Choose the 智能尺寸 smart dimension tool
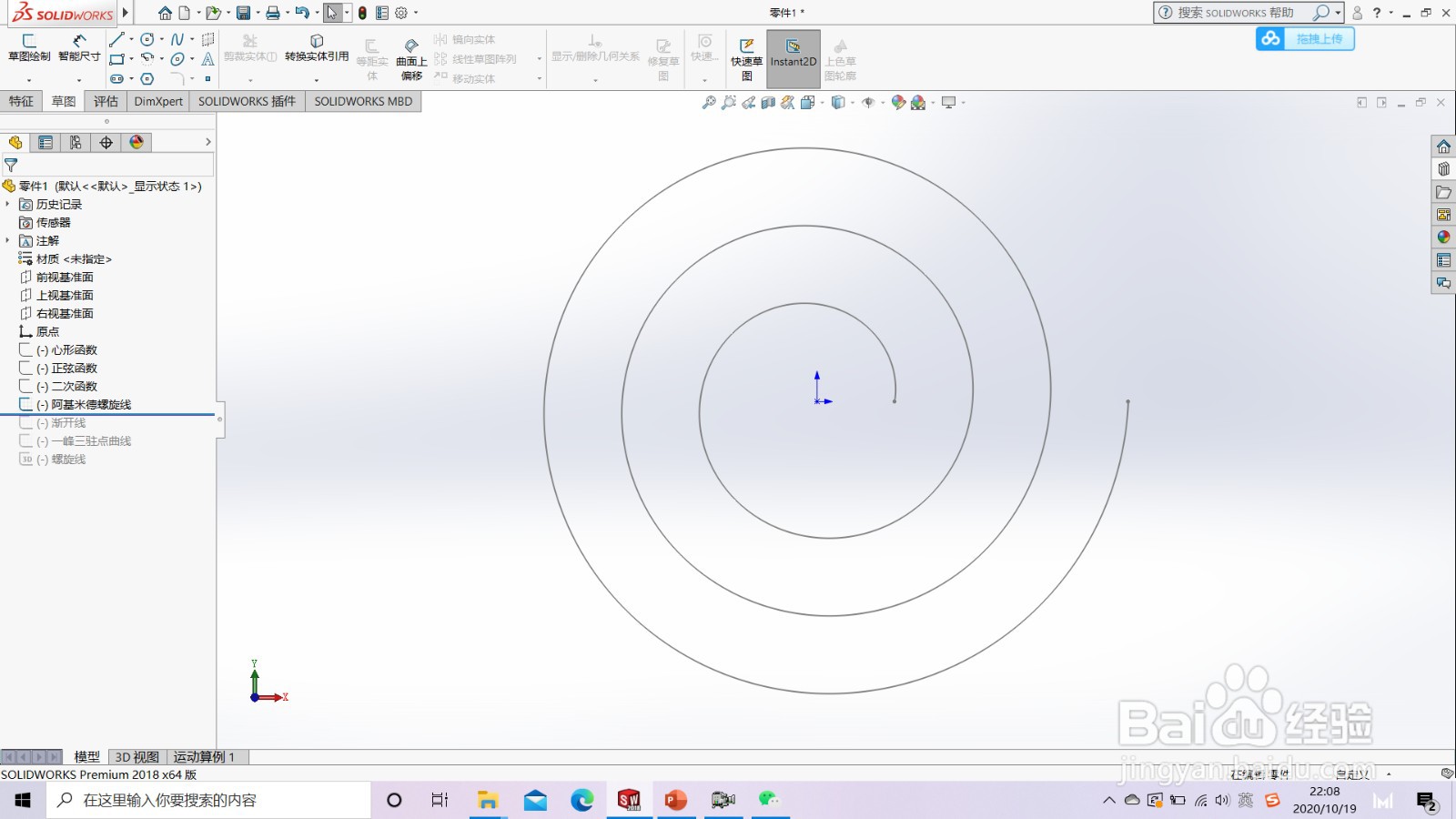1456x819 pixels. tap(79, 47)
